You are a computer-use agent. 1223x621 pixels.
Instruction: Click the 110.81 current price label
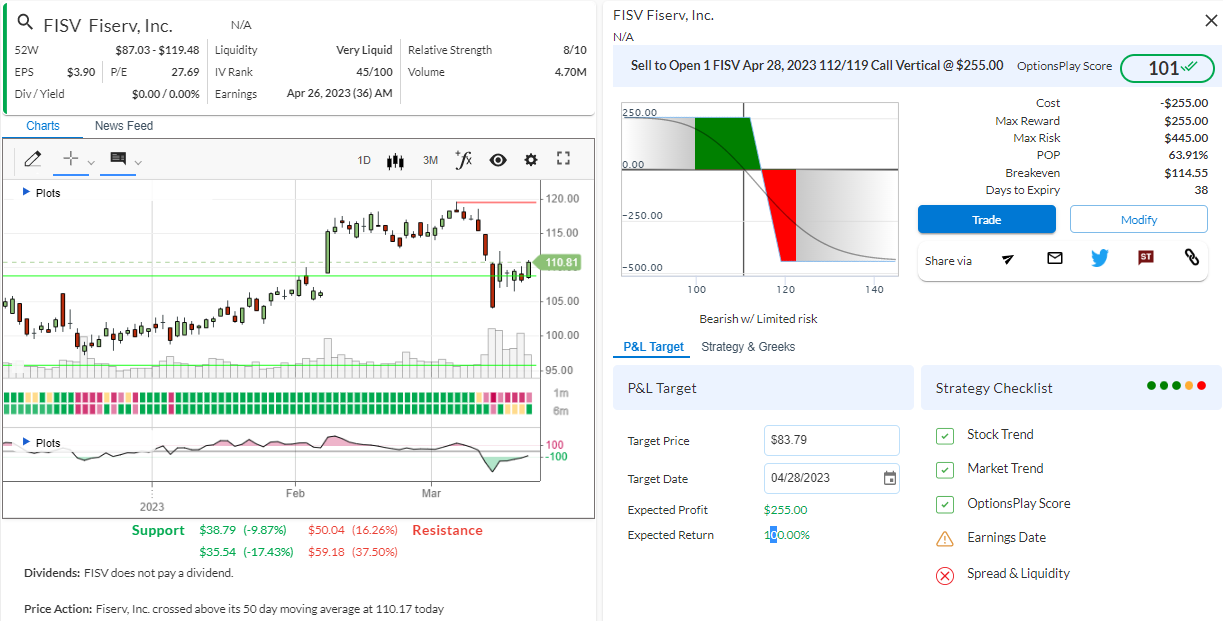(x=558, y=263)
